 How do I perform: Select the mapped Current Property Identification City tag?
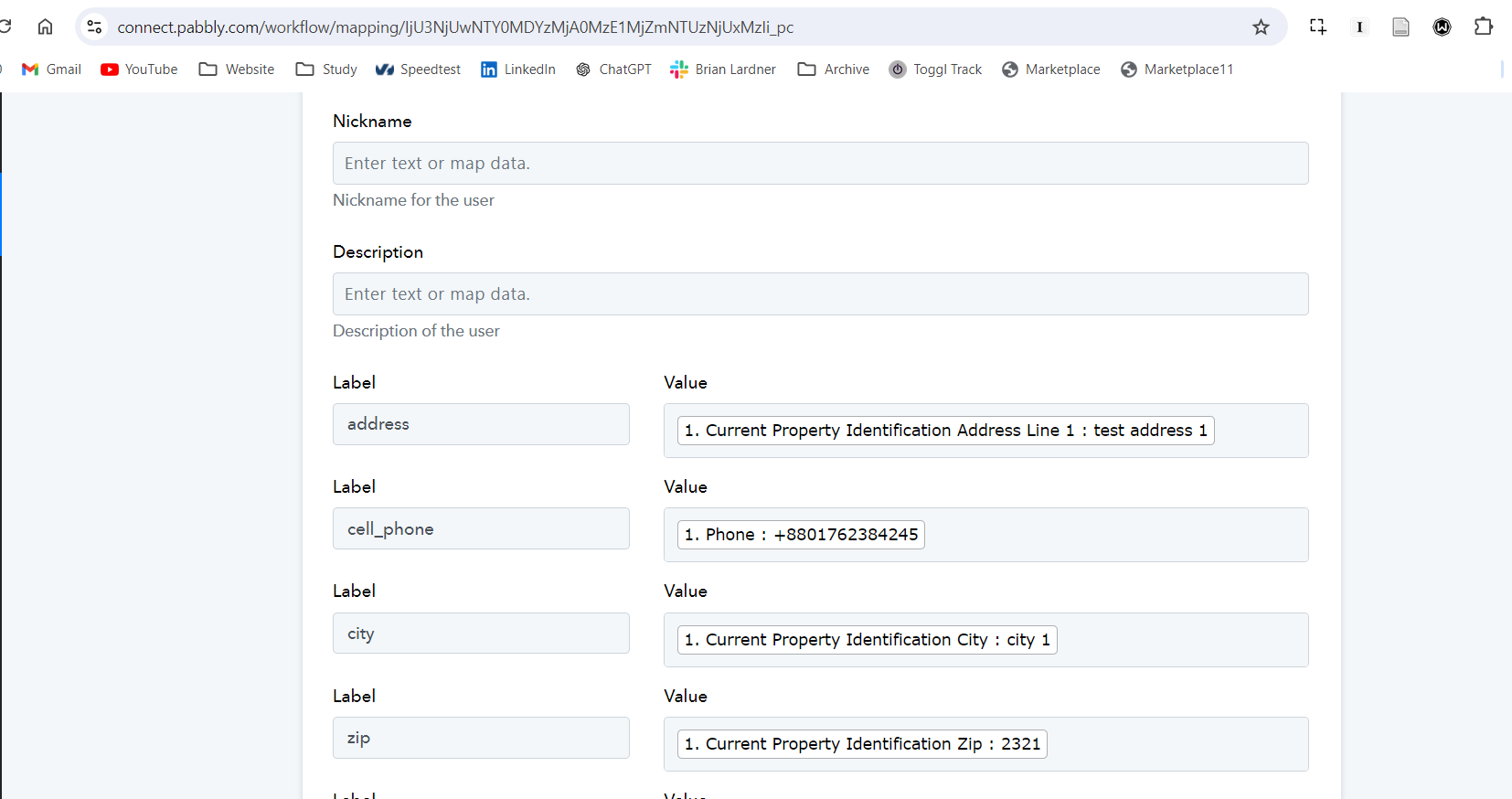pyautogui.click(x=867, y=640)
